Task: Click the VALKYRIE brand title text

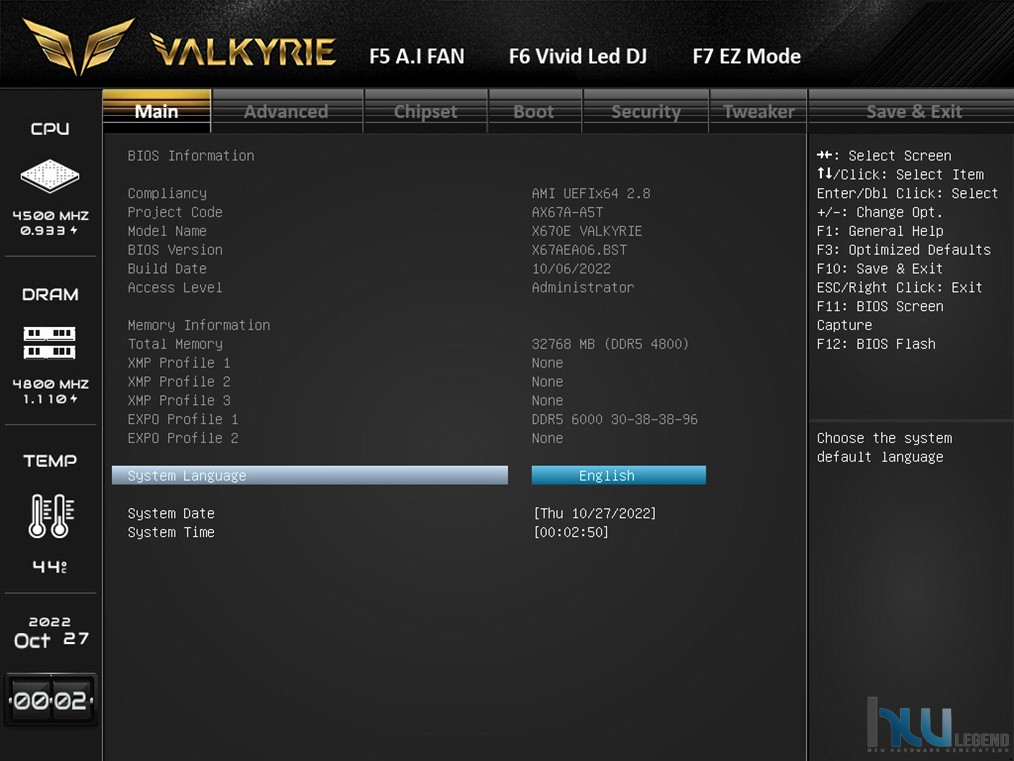Action: (243, 50)
